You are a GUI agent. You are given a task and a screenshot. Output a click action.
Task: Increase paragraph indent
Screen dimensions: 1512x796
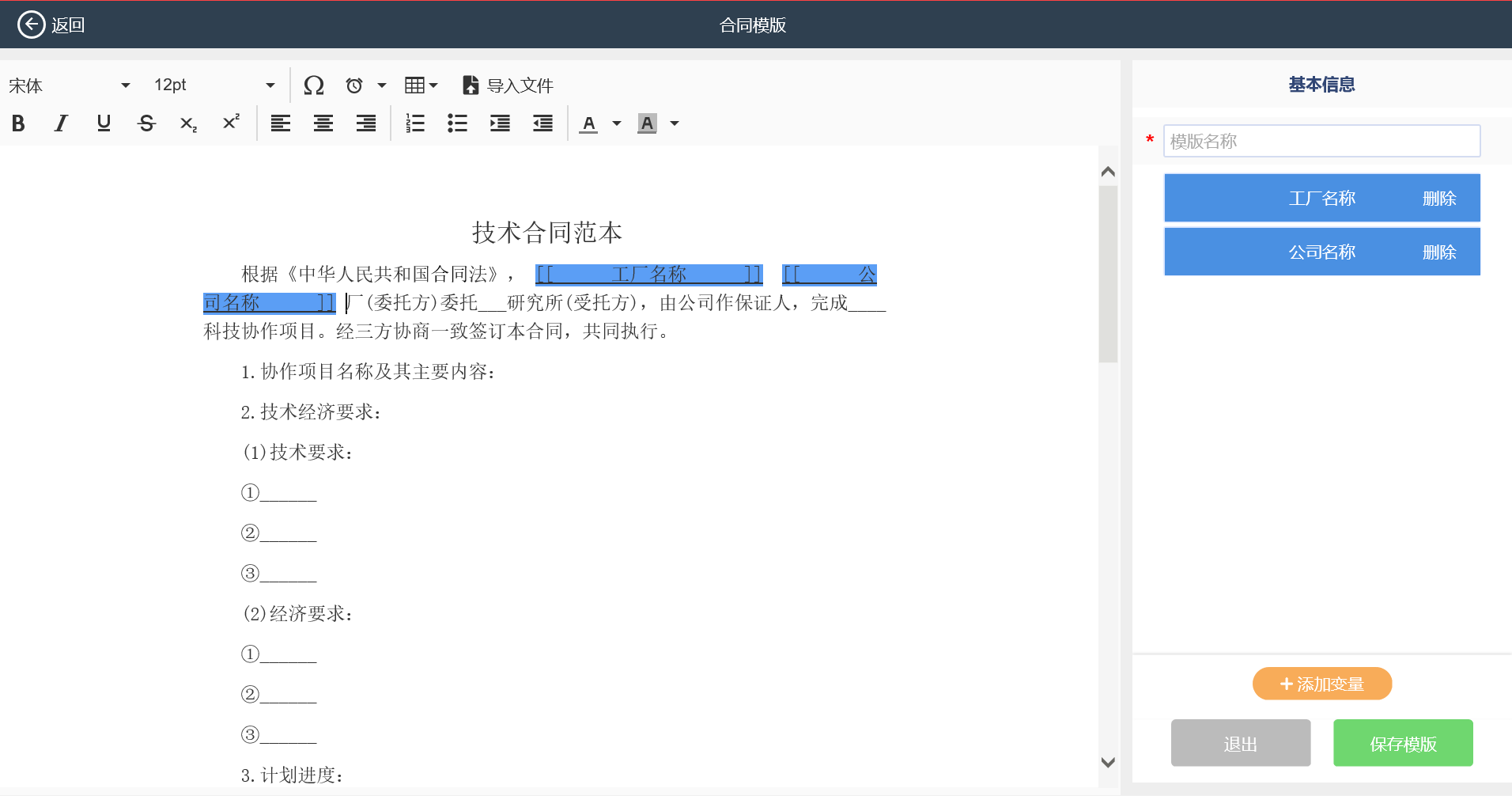501,123
